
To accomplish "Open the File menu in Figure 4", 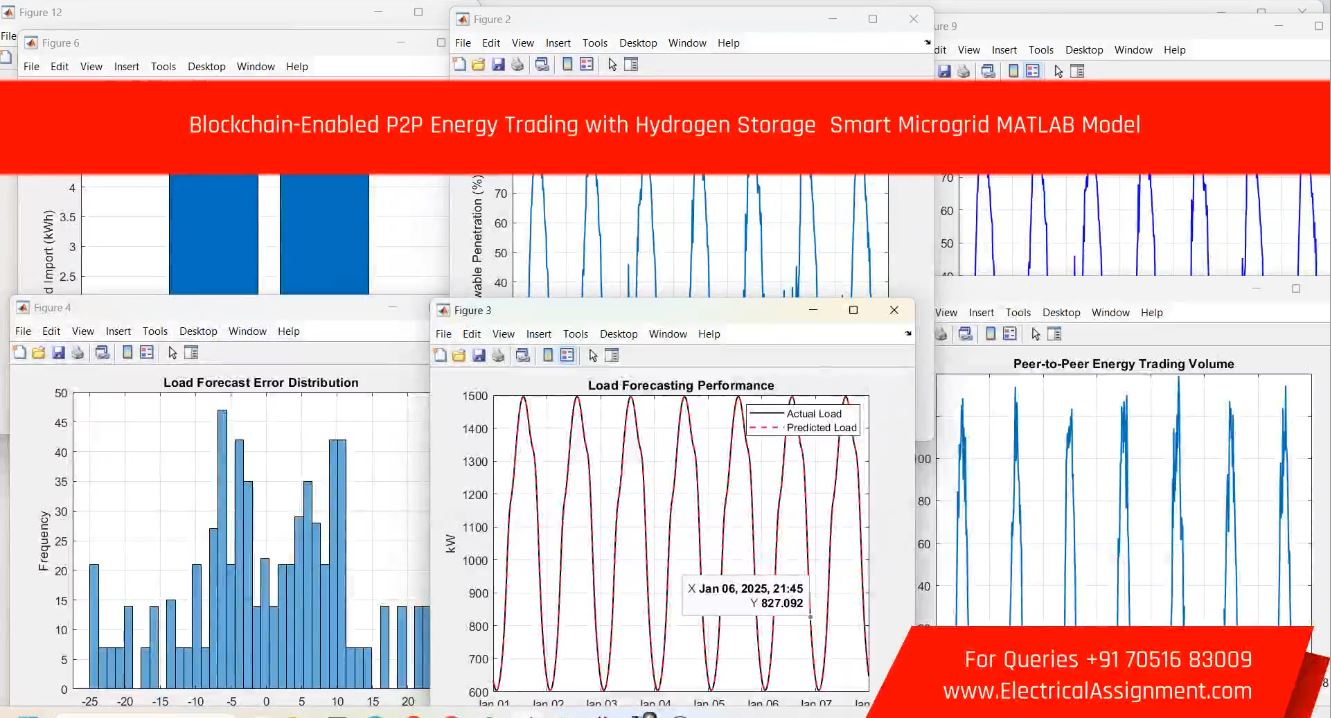I will point(23,331).
